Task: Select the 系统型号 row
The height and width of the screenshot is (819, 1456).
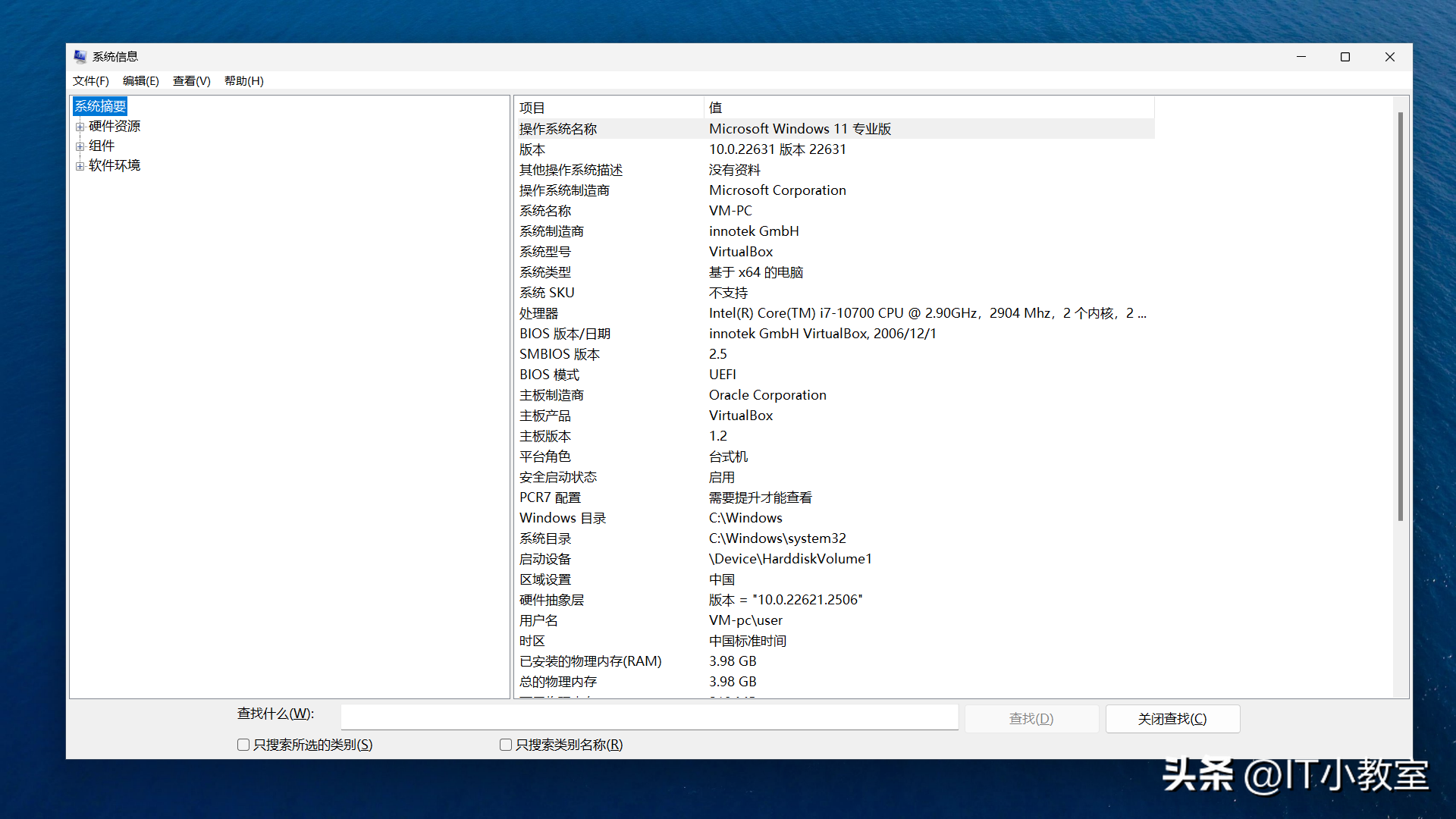Action: (x=835, y=252)
